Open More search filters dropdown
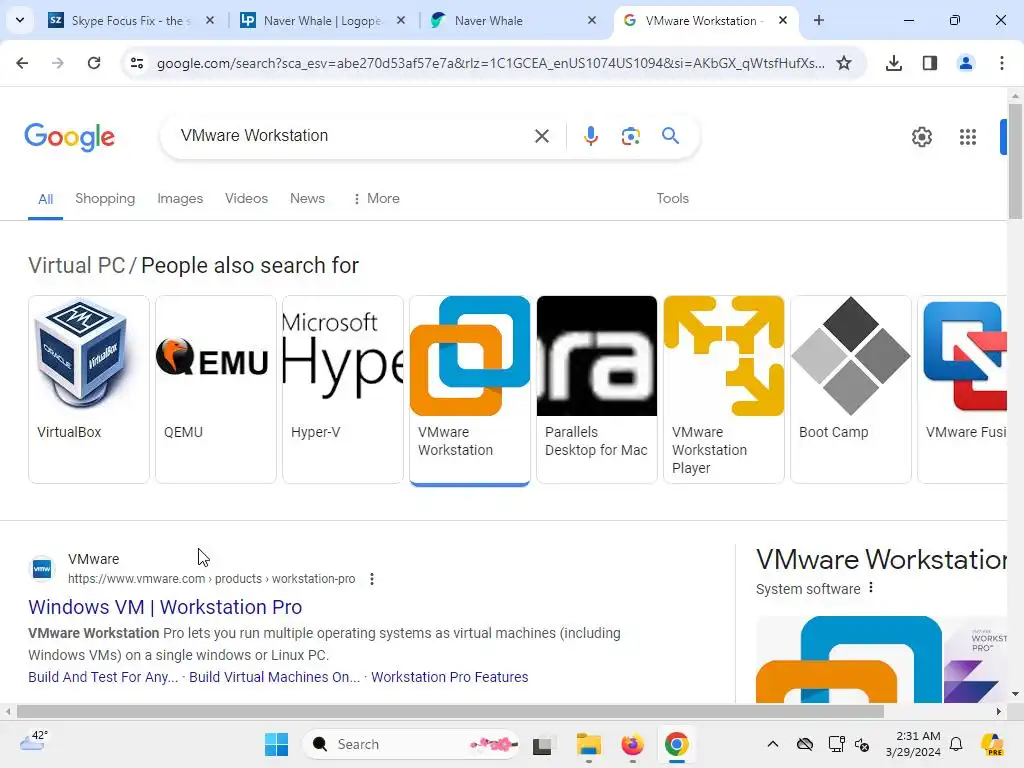Image resolution: width=1024 pixels, height=768 pixels. pos(376,199)
